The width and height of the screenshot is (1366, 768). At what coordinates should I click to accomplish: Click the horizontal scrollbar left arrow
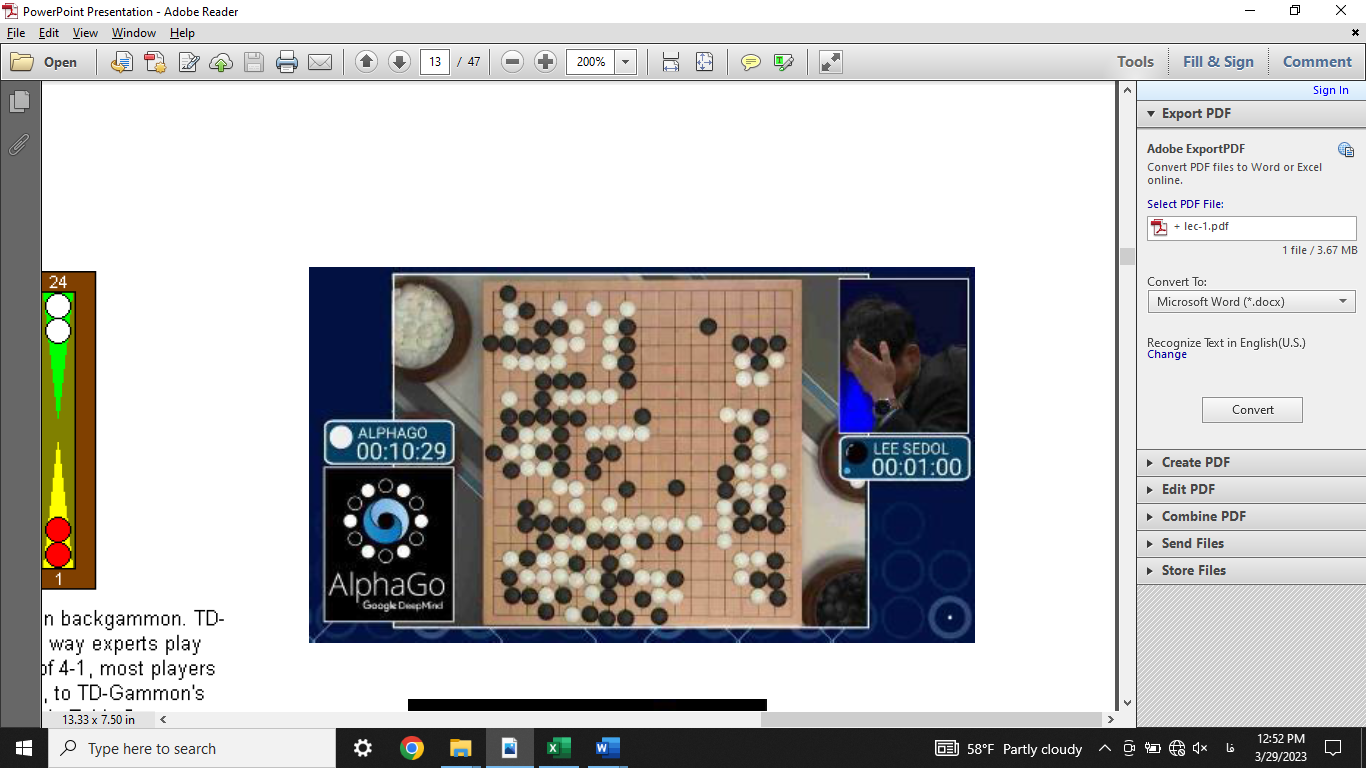pos(163,719)
